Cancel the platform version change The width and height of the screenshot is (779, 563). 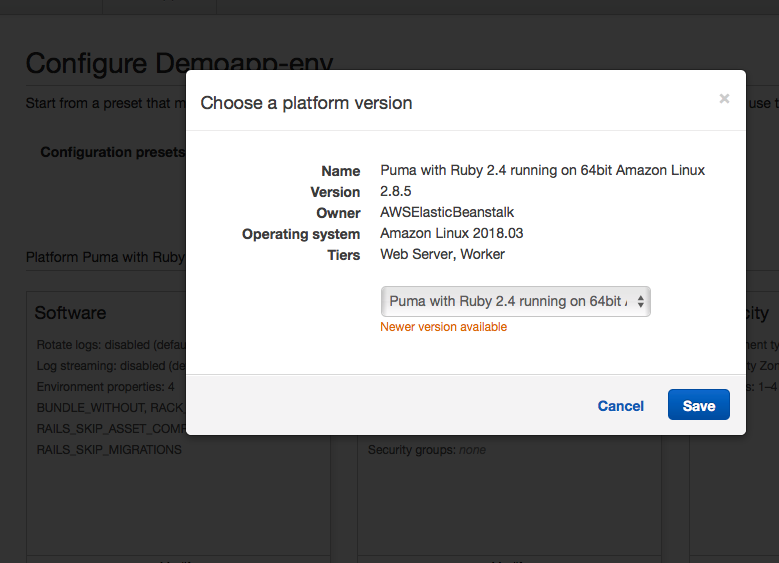[x=620, y=405]
